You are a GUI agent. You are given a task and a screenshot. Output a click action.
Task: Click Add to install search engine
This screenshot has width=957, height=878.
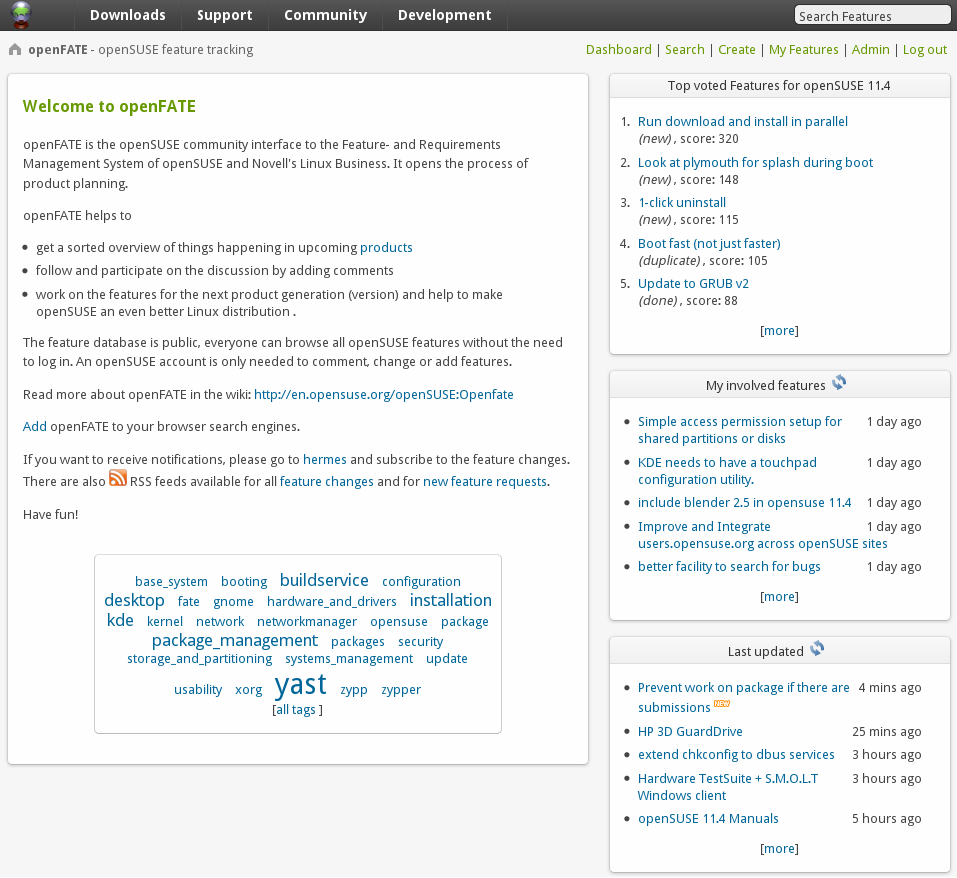click(35, 426)
